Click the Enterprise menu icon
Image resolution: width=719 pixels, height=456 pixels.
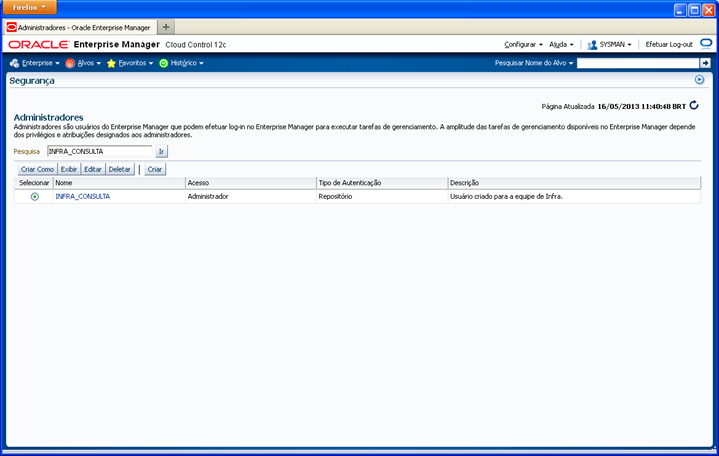(x=15, y=63)
